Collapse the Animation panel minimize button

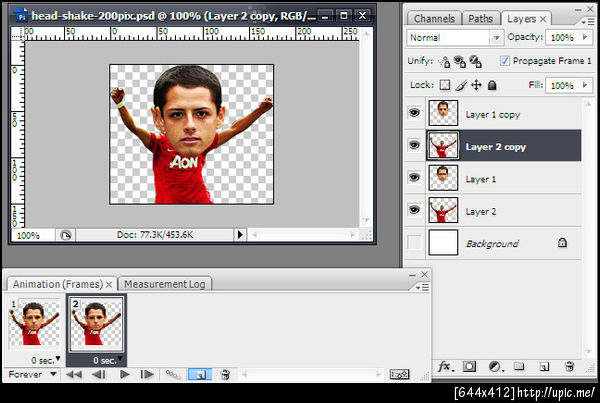(412, 275)
